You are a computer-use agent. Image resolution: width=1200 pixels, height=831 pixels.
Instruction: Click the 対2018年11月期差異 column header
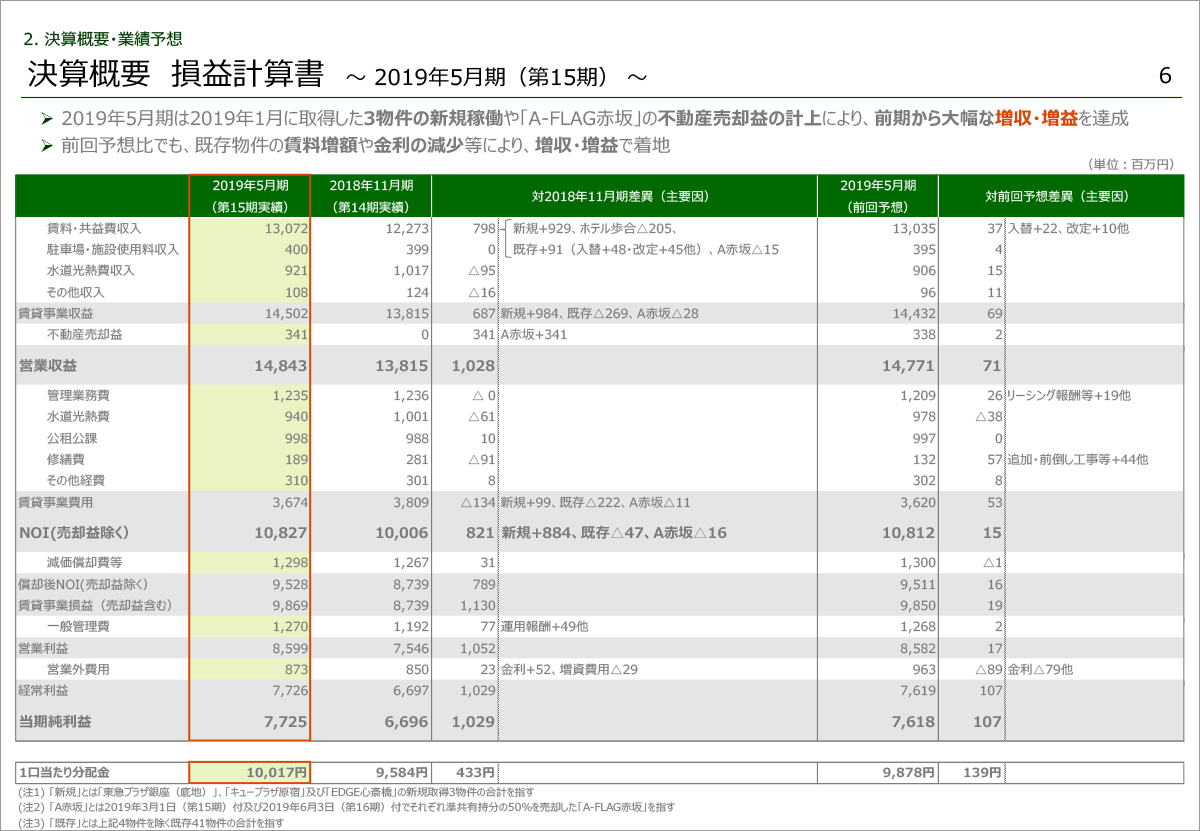click(x=623, y=196)
